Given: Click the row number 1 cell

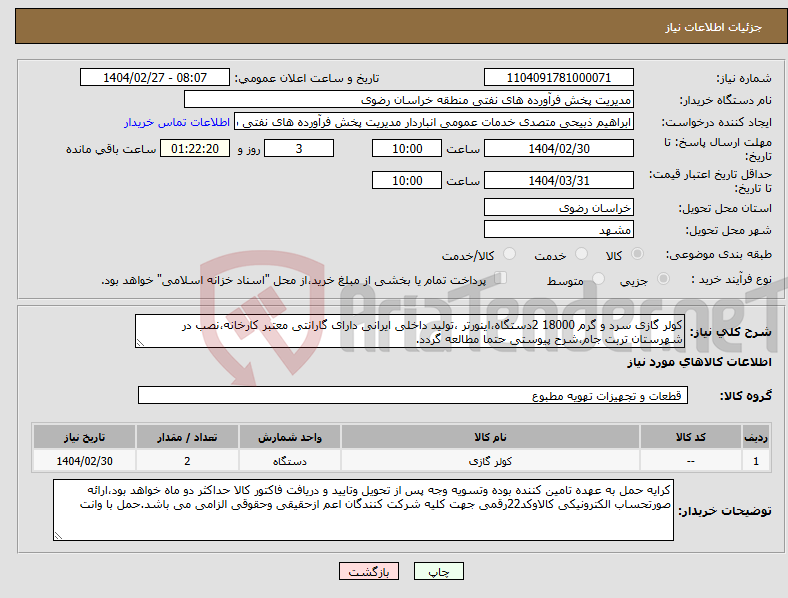Looking at the screenshot, I should pyautogui.click(x=756, y=461).
